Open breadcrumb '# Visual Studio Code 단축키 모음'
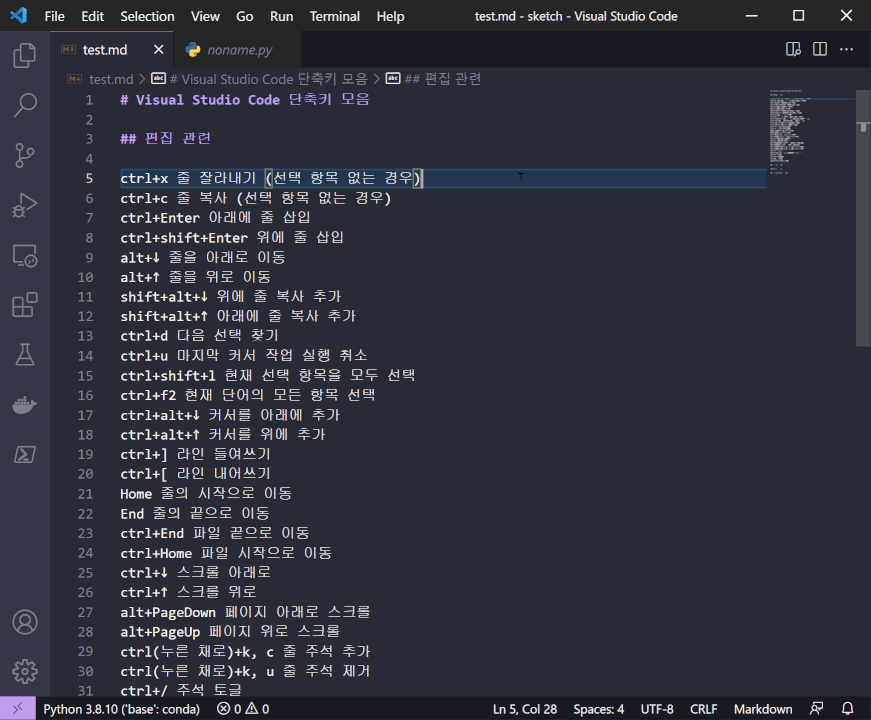Screen dimensions: 871x720 pyautogui.click(x=268, y=79)
